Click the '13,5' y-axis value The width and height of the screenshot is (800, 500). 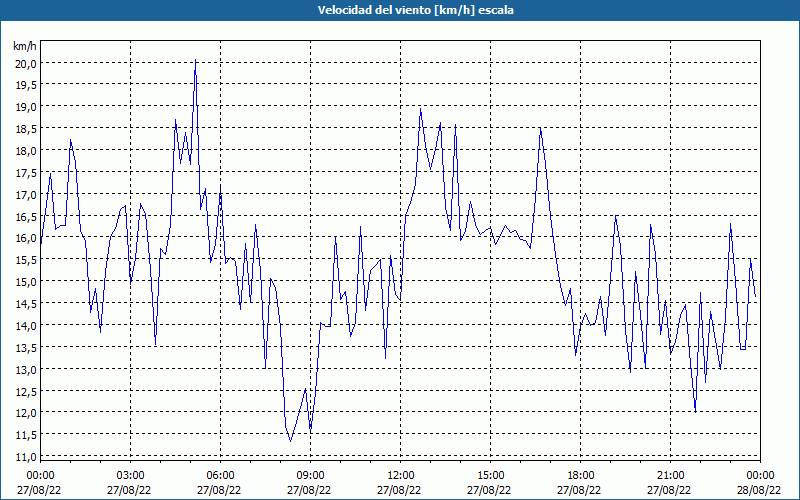pyautogui.click(x=26, y=348)
